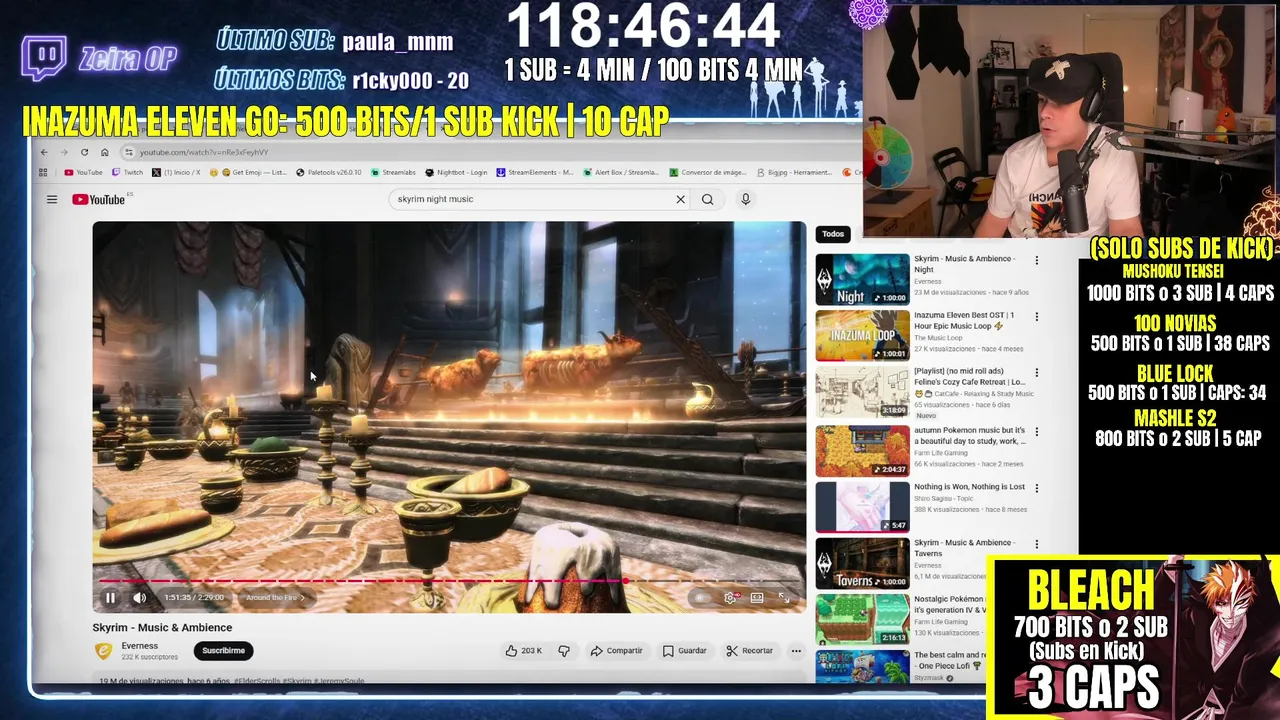Click the 'Skyrim - Music & Ambience' video title
The height and width of the screenshot is (720, 1280).
coord(162,628)
